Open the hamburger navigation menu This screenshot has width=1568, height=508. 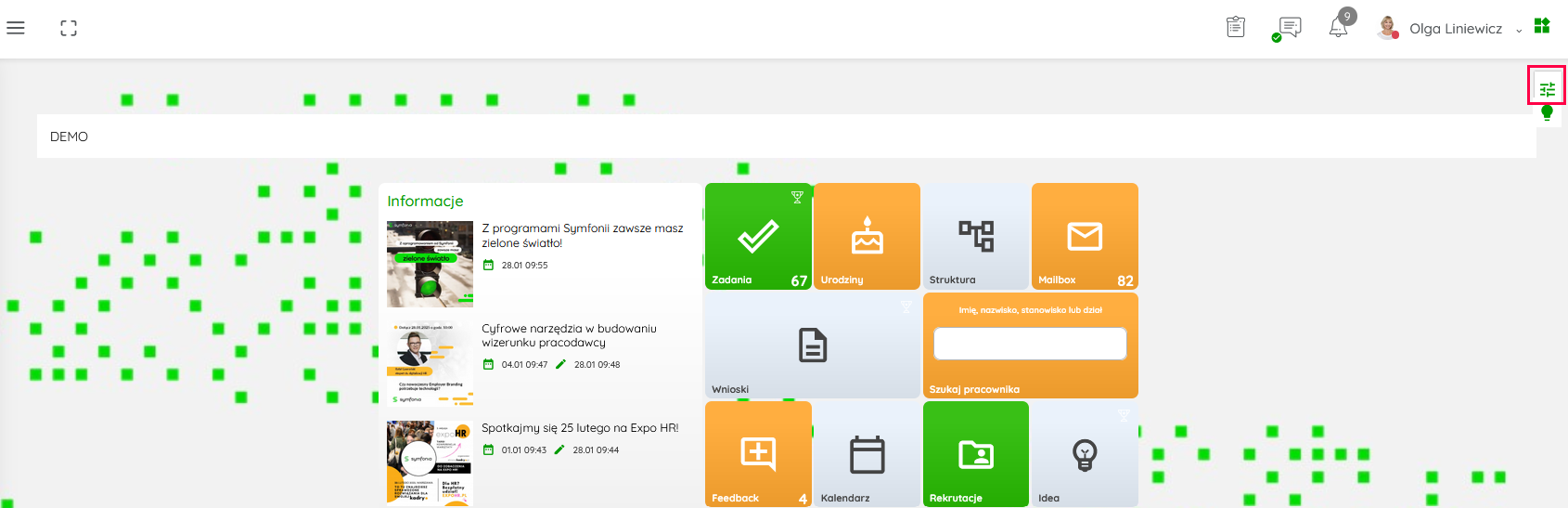coord(16,28)
